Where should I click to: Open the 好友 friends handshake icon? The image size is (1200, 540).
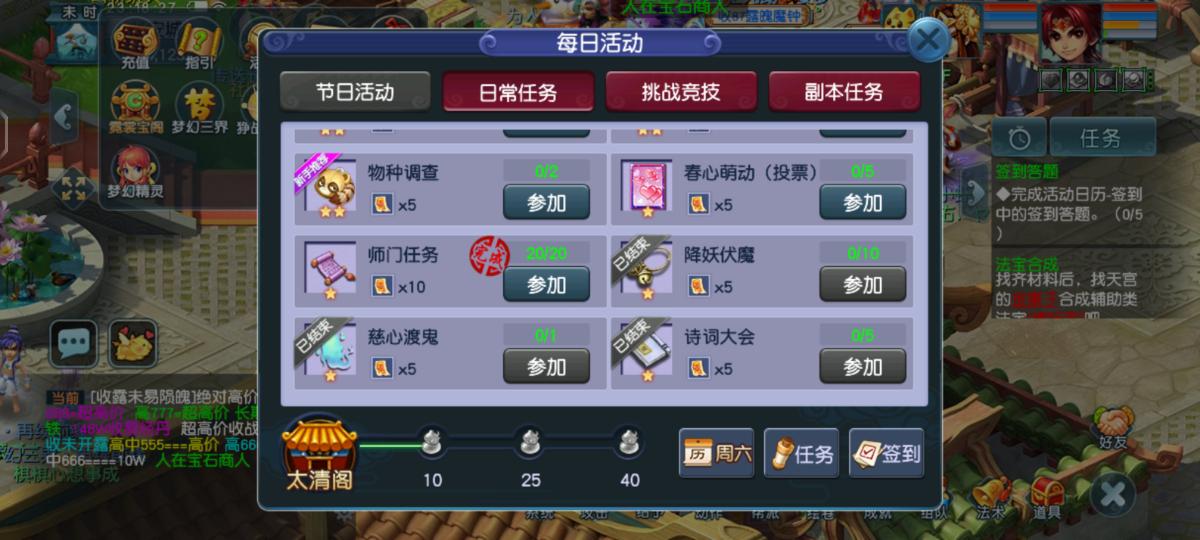point(1113,428)
